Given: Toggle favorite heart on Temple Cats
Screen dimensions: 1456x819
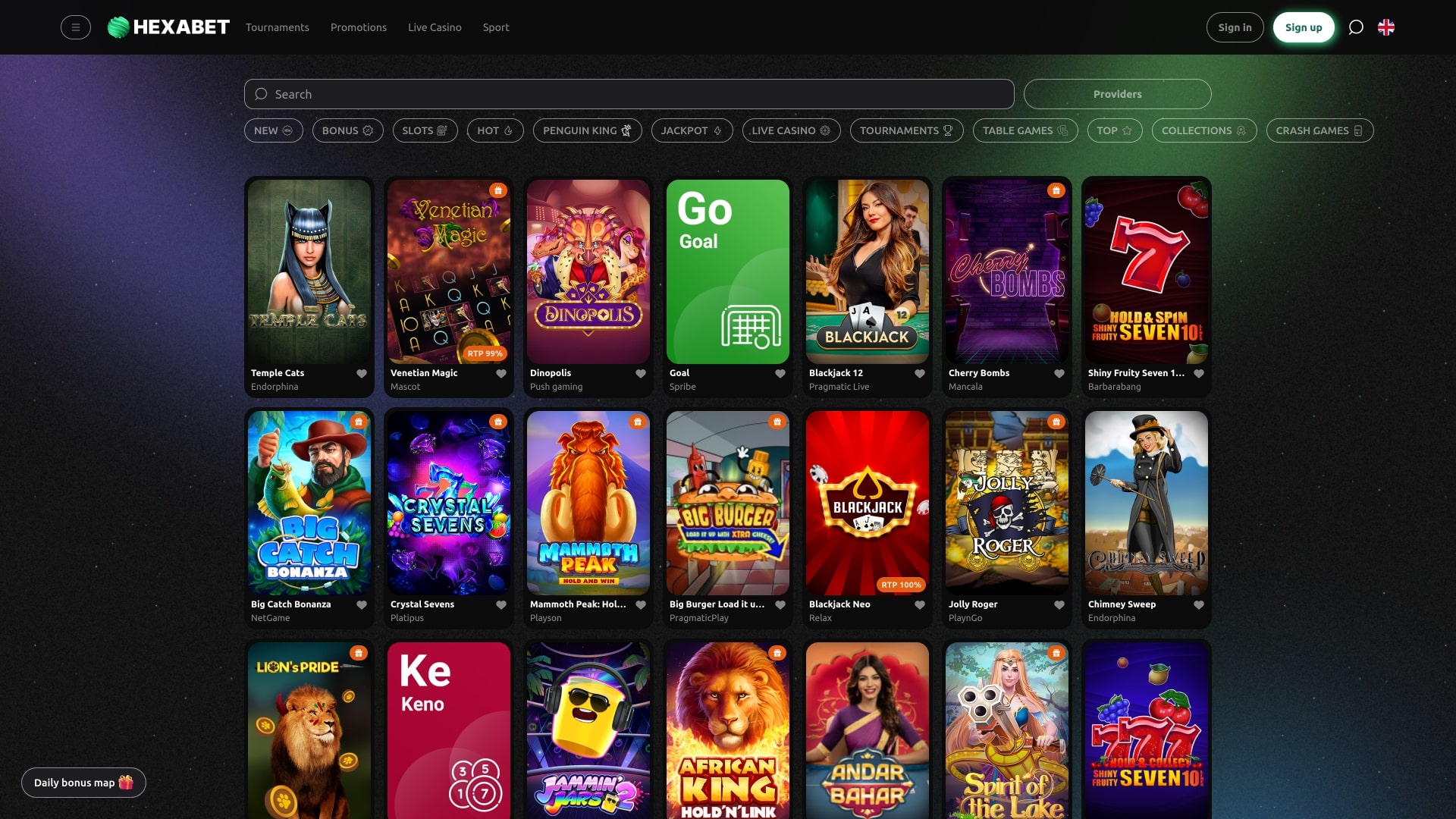Looking at the screenshot, I should [362, 373].
